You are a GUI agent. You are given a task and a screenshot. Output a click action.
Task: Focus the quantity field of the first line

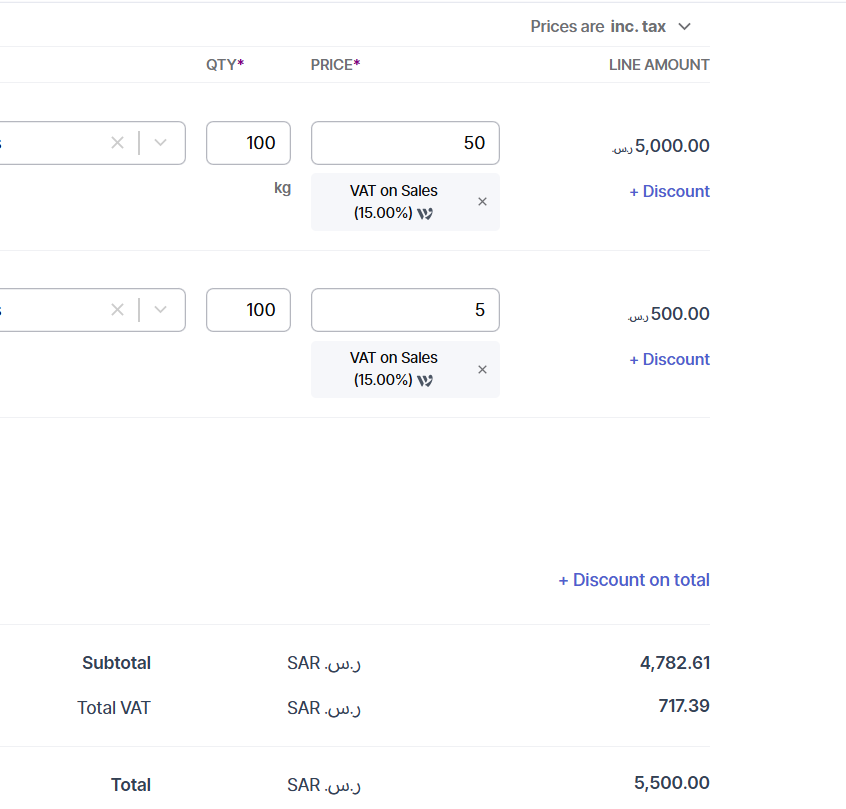coord(248,143)
